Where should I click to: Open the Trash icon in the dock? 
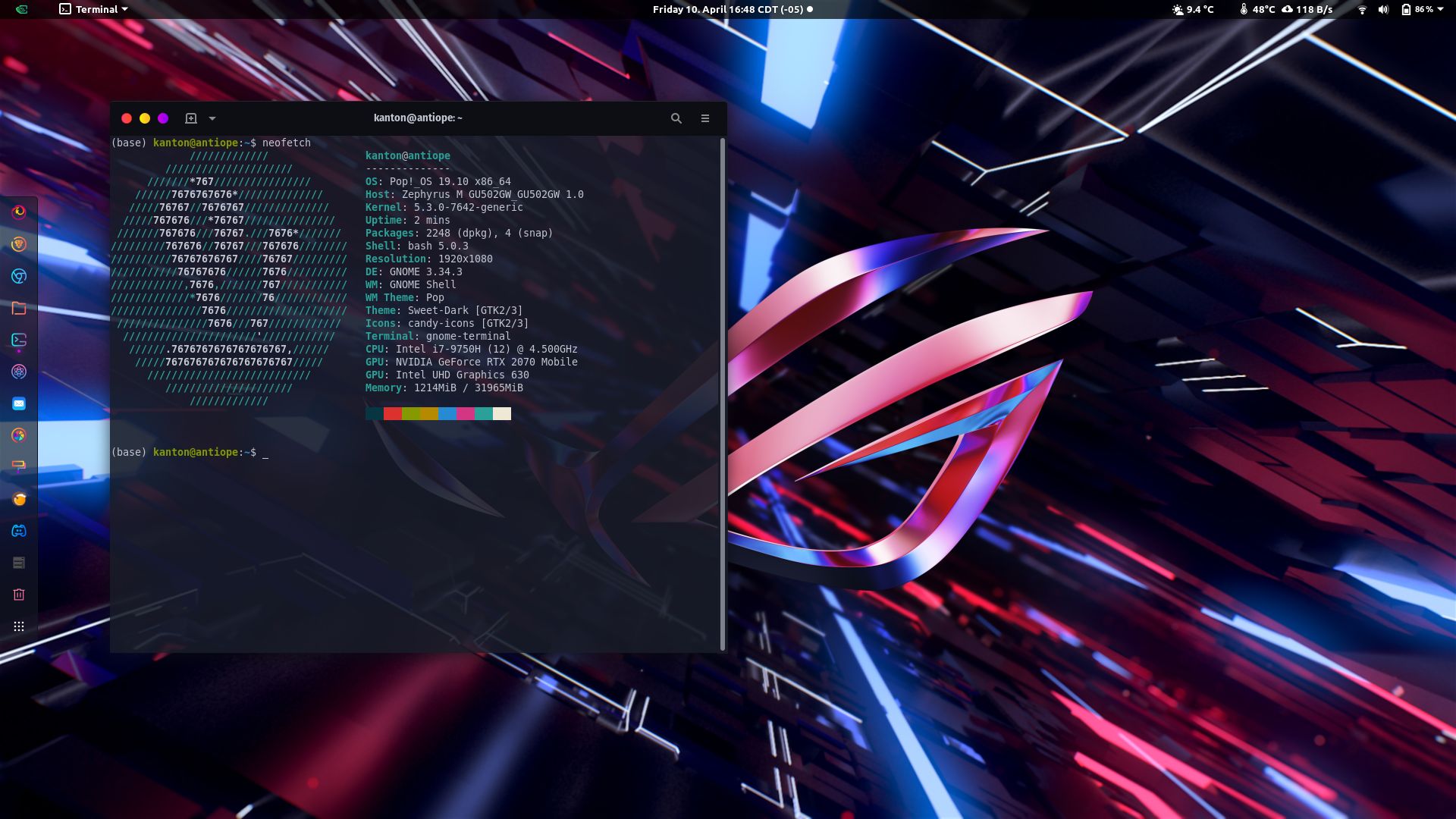click(18, 594)
